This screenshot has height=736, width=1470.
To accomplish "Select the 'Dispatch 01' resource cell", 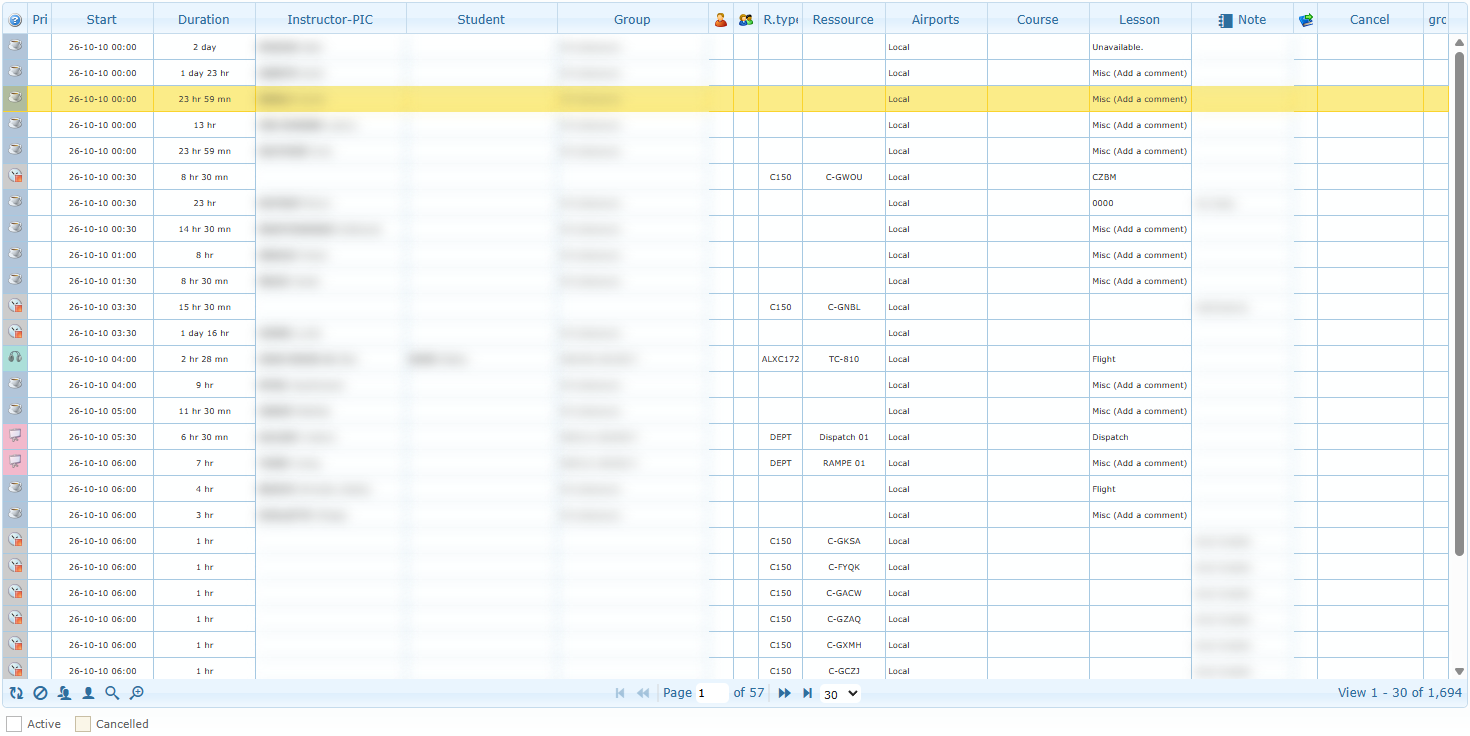I will click(x=843, y=437).
